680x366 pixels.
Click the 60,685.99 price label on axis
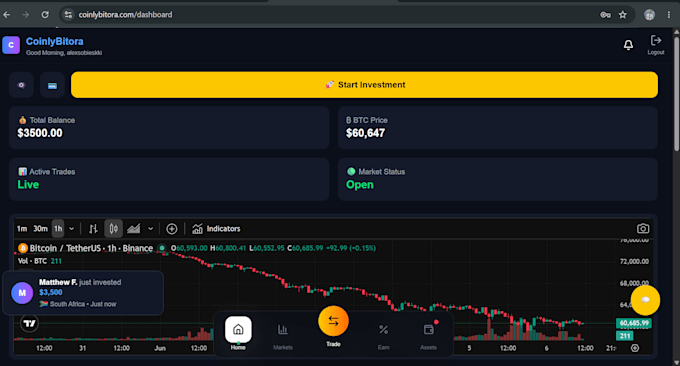[x=634, y=323]
